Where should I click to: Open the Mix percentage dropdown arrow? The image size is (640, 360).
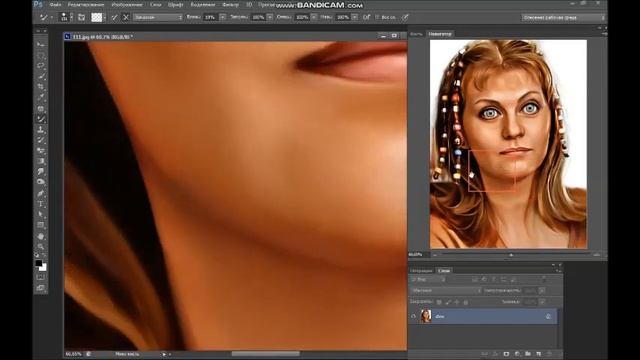click(314, 17)
